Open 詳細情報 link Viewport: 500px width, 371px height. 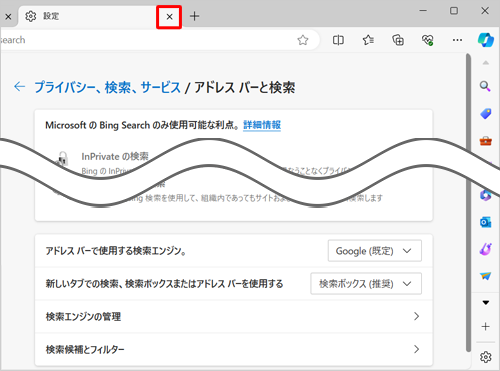coord(262,125)
